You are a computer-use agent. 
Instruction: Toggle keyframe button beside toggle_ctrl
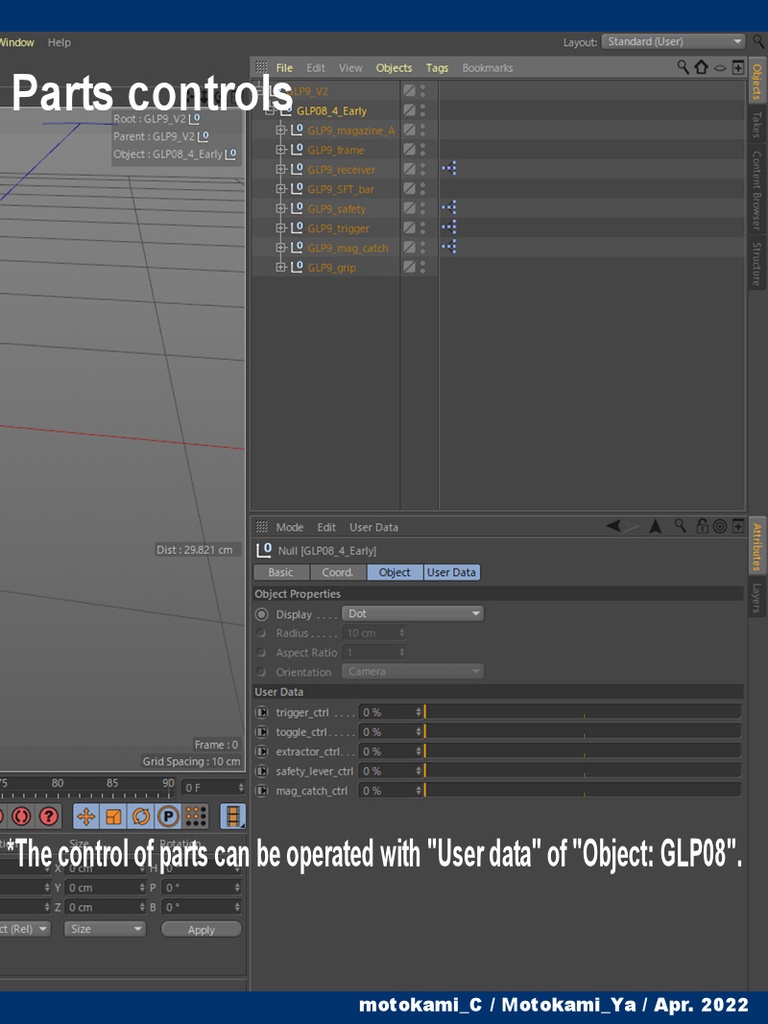tap(261, 732)
